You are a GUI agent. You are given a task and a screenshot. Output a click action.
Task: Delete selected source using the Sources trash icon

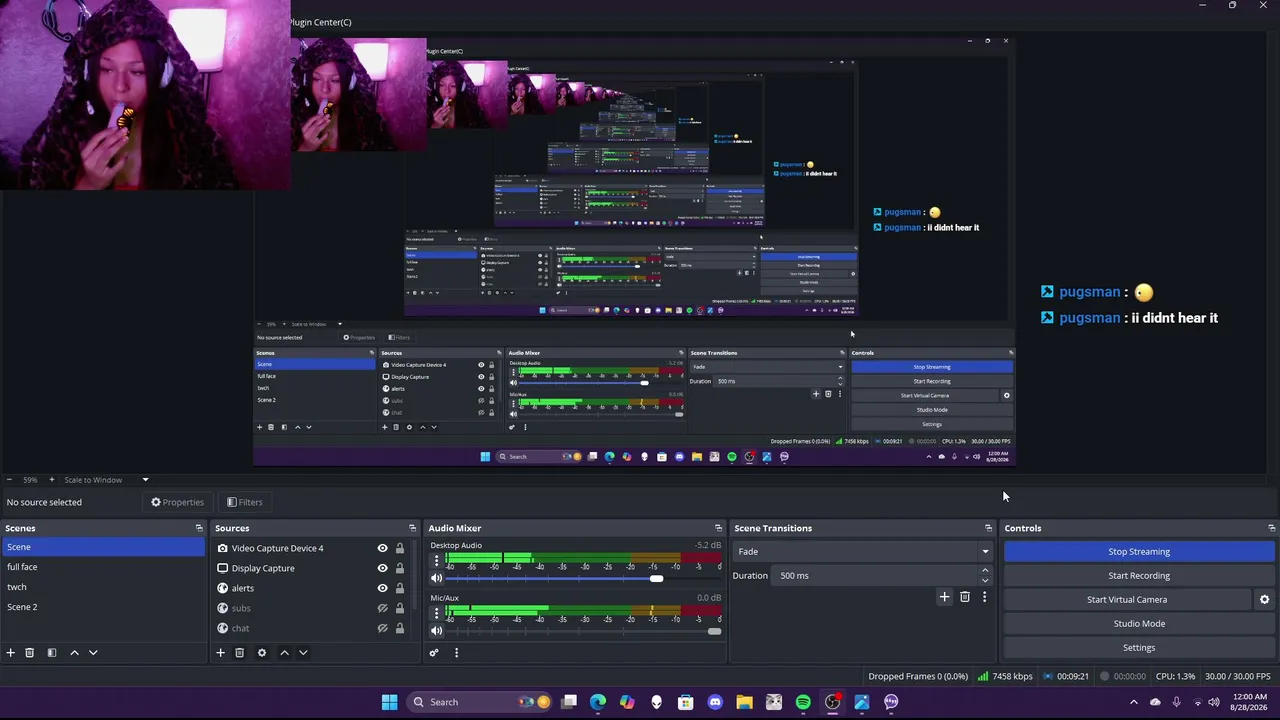pyautogui.click(x=240, y=653)
